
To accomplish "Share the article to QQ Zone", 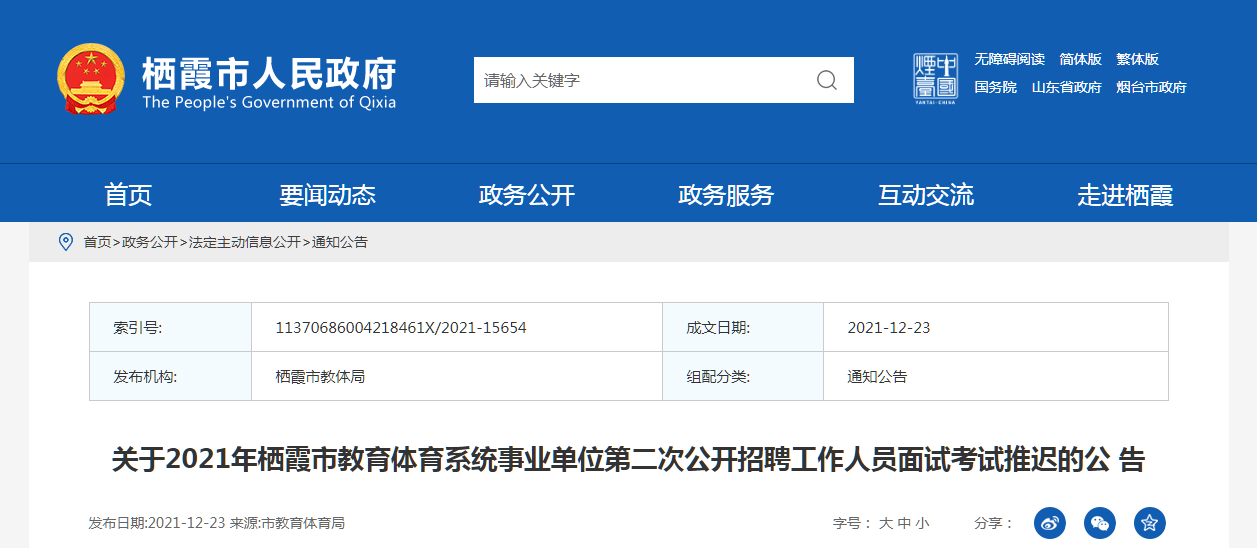I will [x=1150, y=523].
